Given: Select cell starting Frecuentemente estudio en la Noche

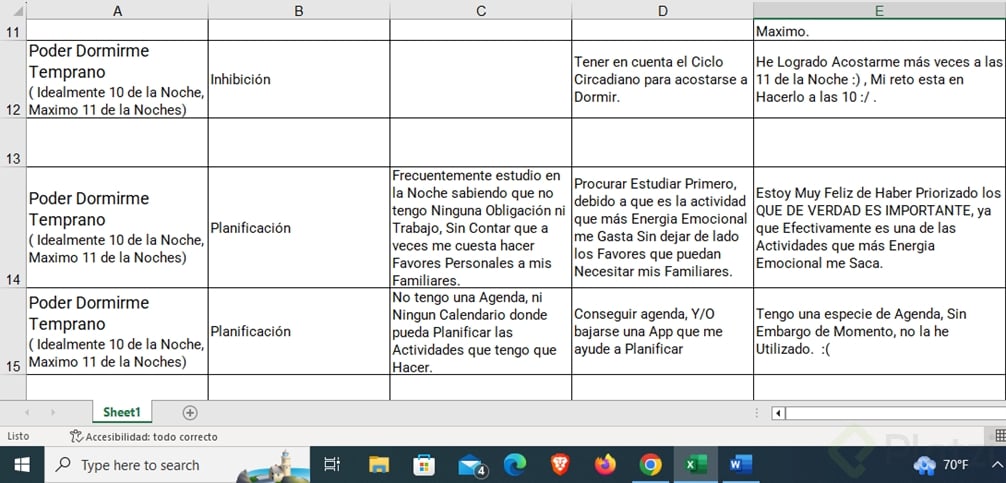Looking at the screenshot, I should pos(481,227).
